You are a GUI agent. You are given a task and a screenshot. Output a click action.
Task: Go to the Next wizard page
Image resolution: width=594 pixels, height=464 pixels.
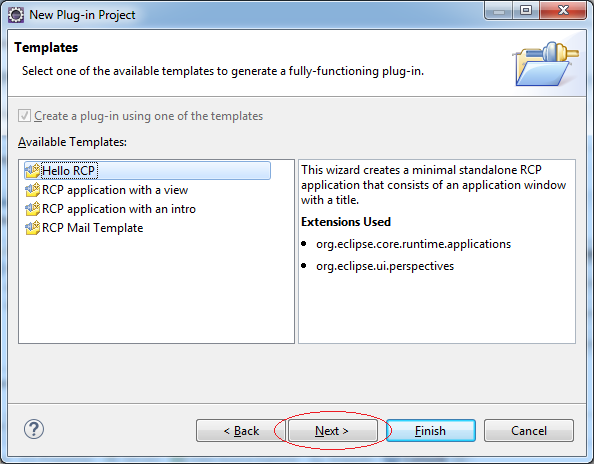(332, 431)
